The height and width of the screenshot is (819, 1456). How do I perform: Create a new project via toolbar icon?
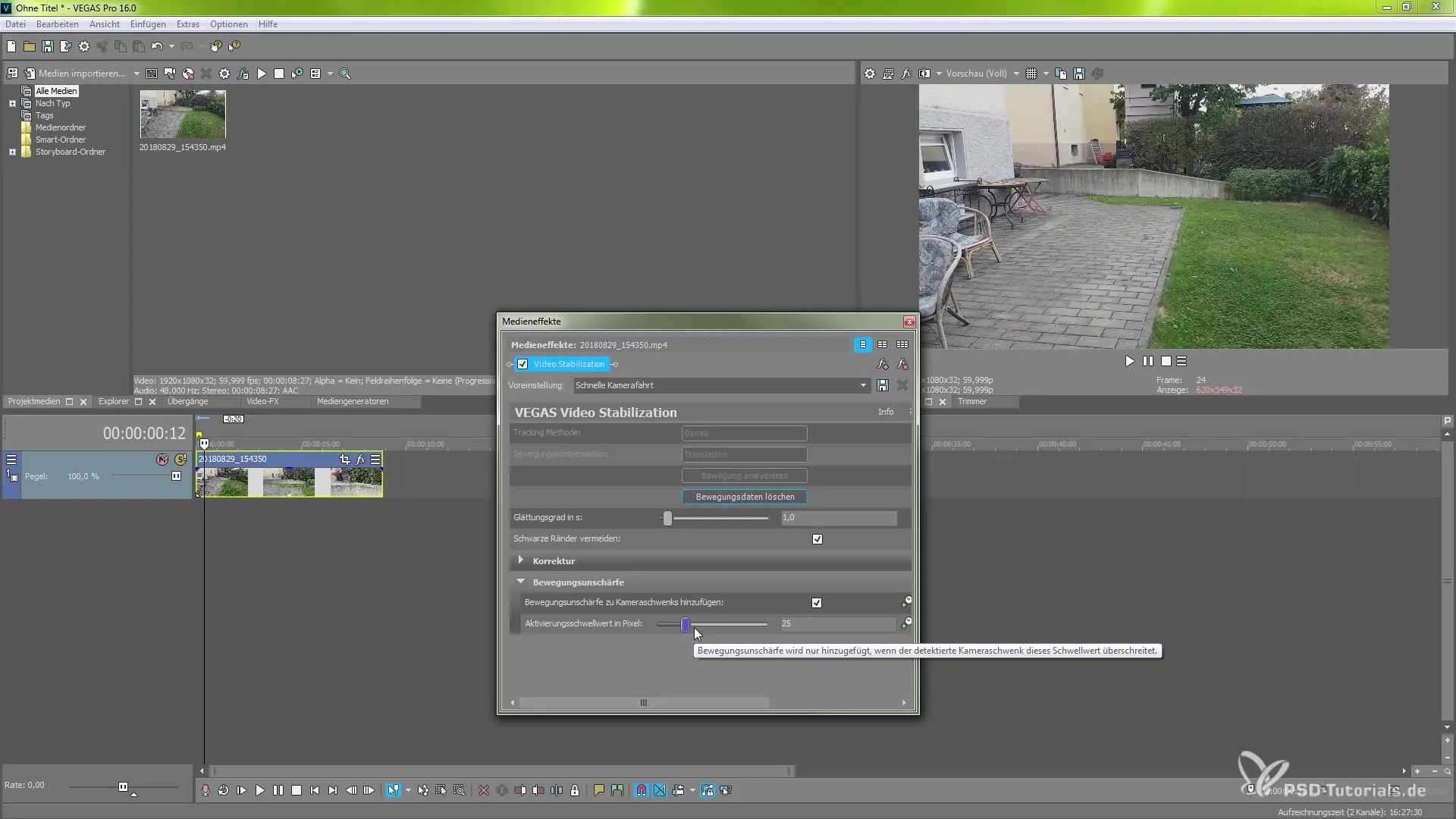click(11, 46)
